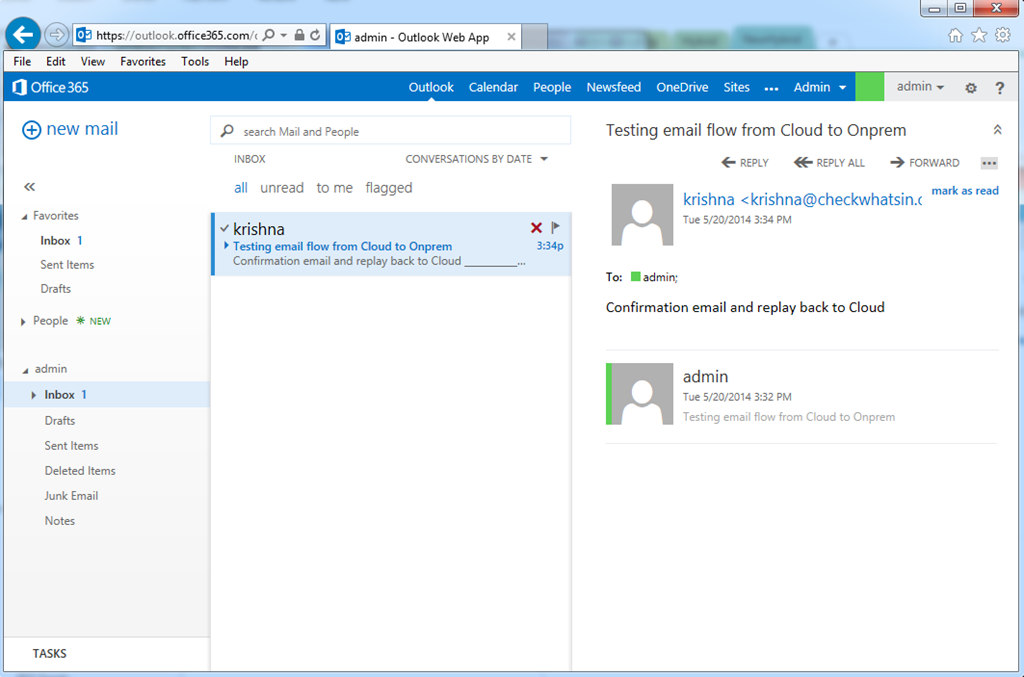Open the Edit menu
The height and width of the screenshot is (677, 1024).
(x=56, y=61)
